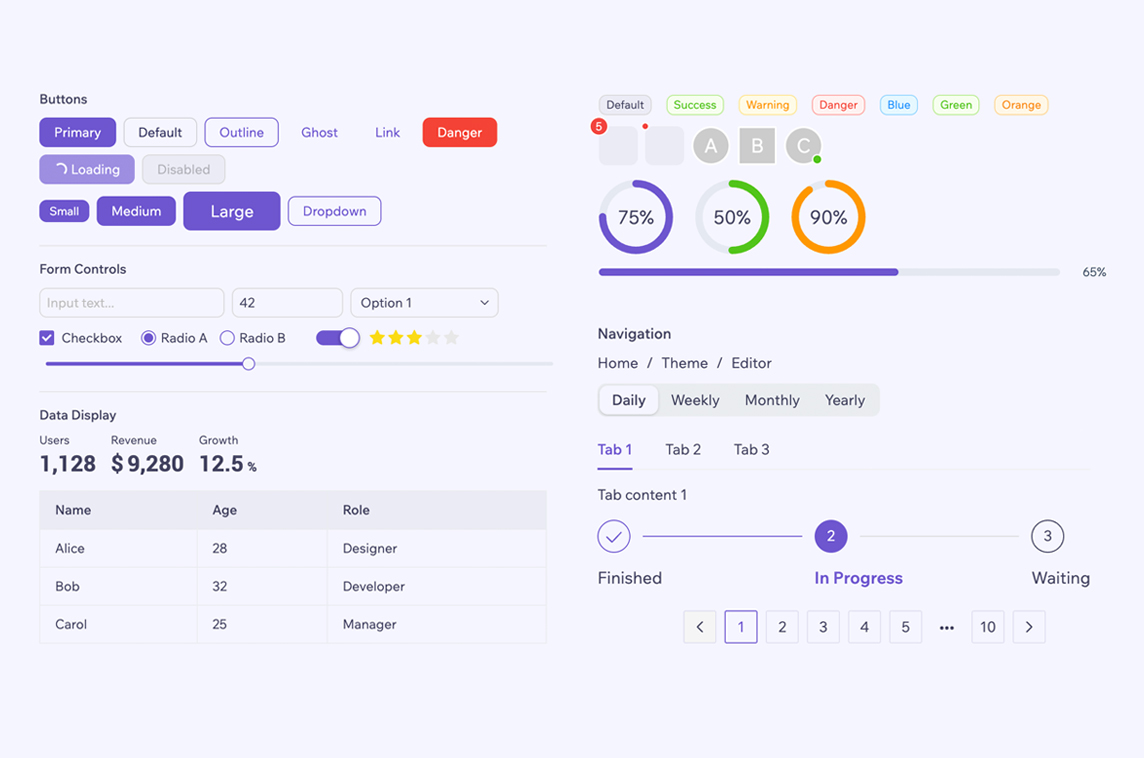Image resolution: width=1144 pixels, height=758 pixels.
Task: Turn off the purple toggle switch
Action: point(337,338)
